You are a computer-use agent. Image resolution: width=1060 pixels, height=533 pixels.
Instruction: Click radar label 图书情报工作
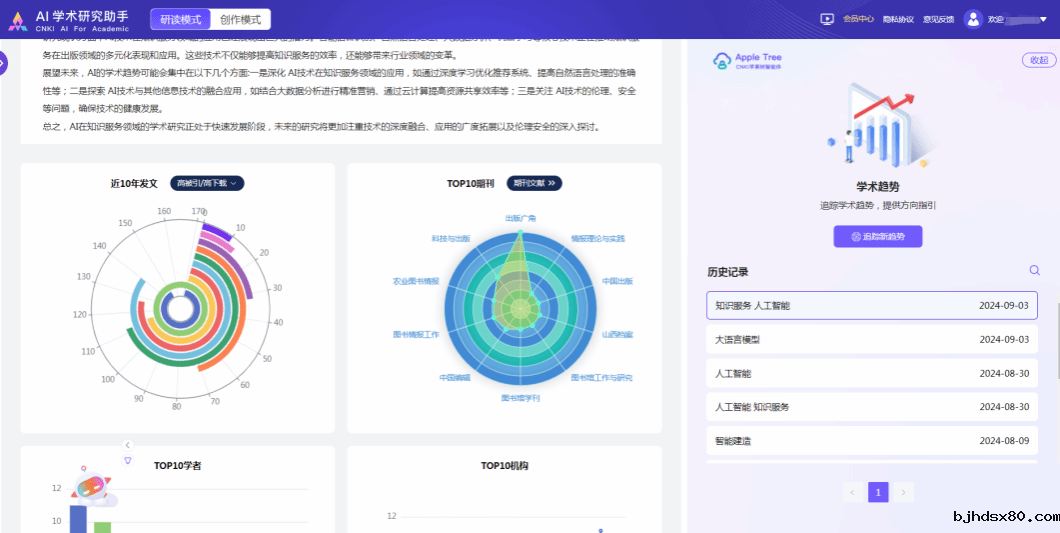click(416, 334)
